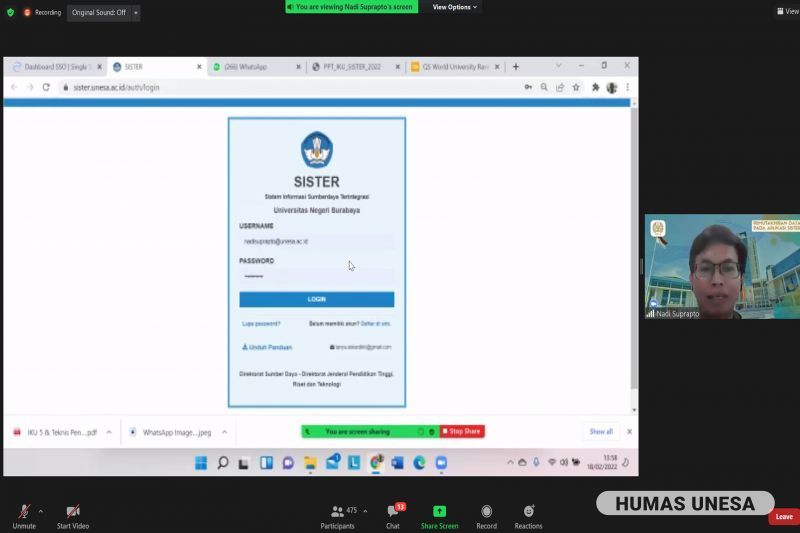Open the Zoom icon in the taskbar
This screenshot has height=533, width=800.
coord(441,463)
